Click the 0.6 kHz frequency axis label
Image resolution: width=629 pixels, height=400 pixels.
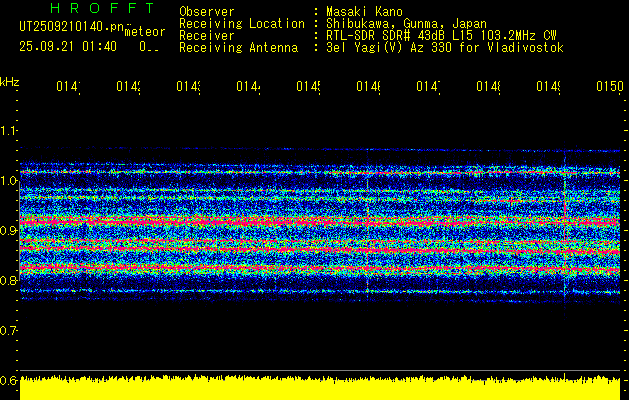(9, 380)
